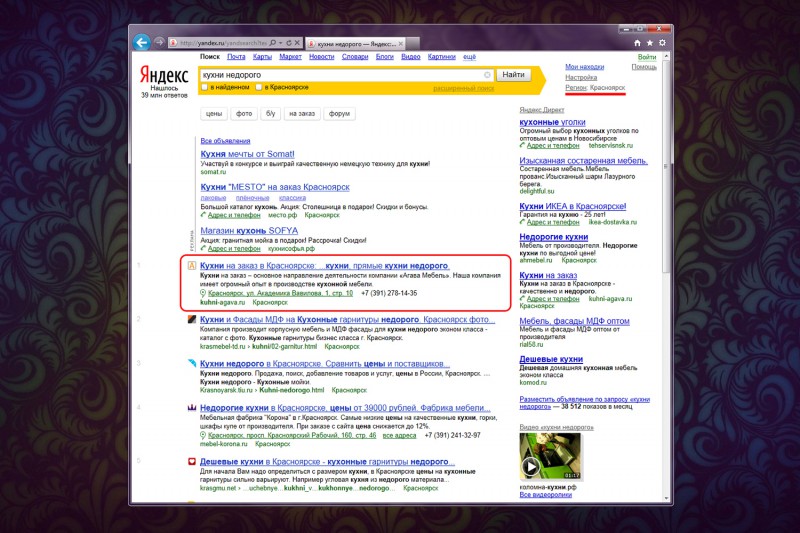Click favicon of the krasmebel-td.ru result

[192, 319]
